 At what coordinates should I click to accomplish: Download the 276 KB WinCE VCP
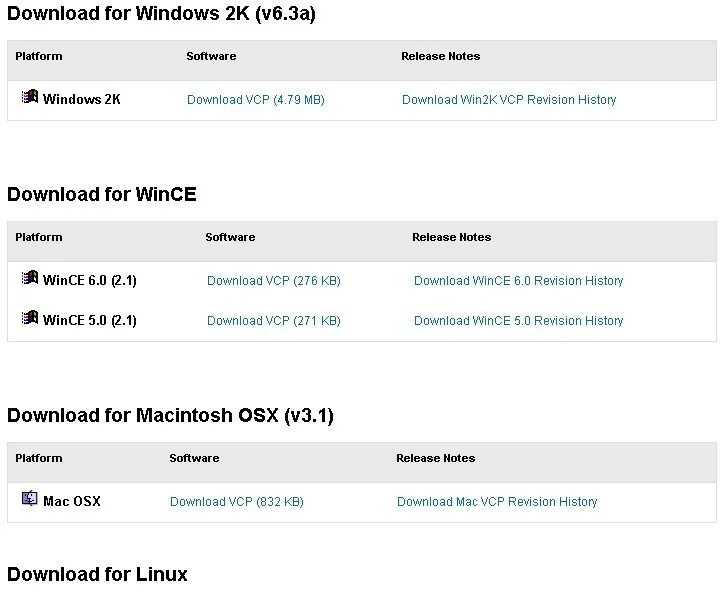tap(273, 281)
